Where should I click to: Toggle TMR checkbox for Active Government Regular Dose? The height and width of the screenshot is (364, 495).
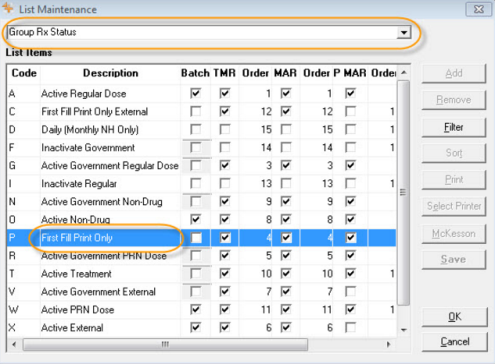click(x=225, y=165)
